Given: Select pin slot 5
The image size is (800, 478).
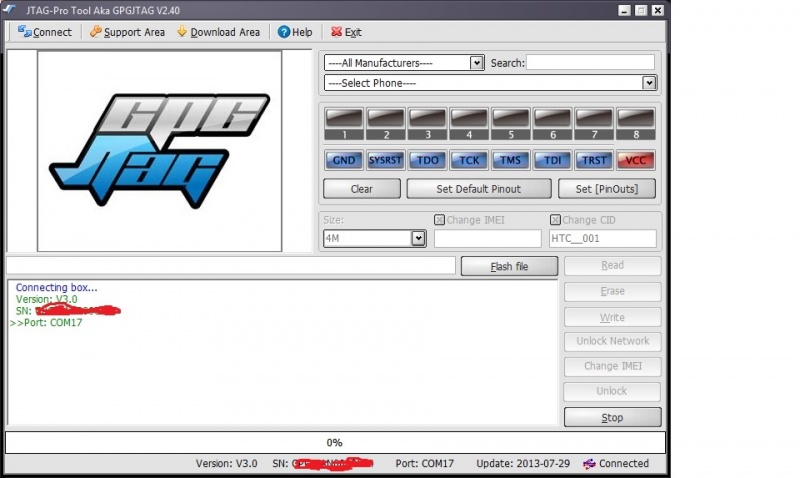Looking at the screenshot, I should point(511,124).
